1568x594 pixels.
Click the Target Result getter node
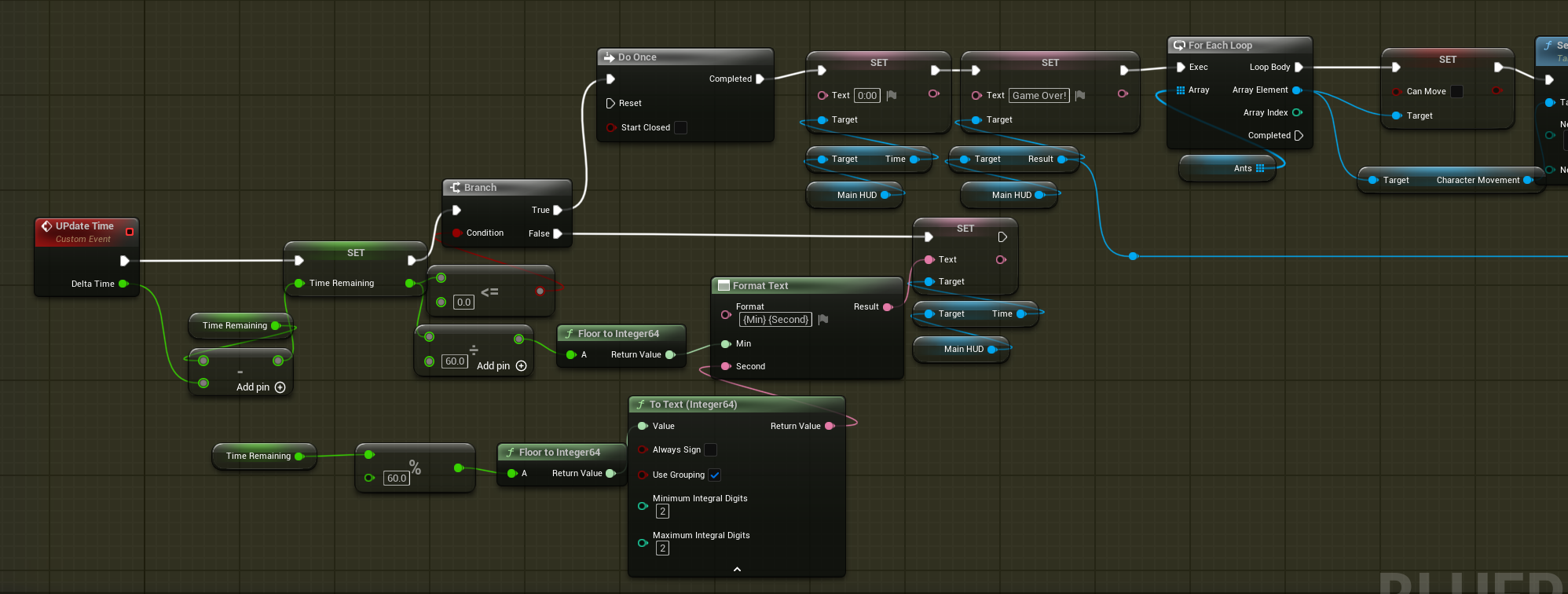[1014, 159]
